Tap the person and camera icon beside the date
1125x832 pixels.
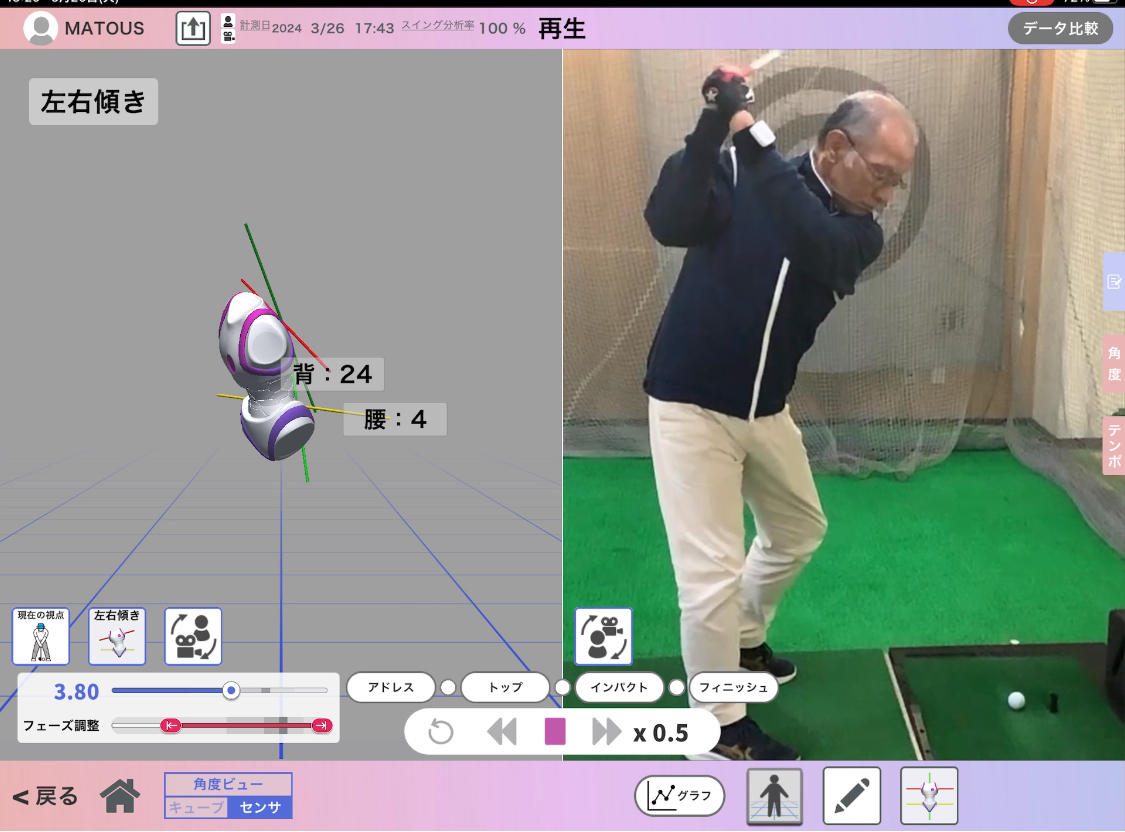point(228,29)
